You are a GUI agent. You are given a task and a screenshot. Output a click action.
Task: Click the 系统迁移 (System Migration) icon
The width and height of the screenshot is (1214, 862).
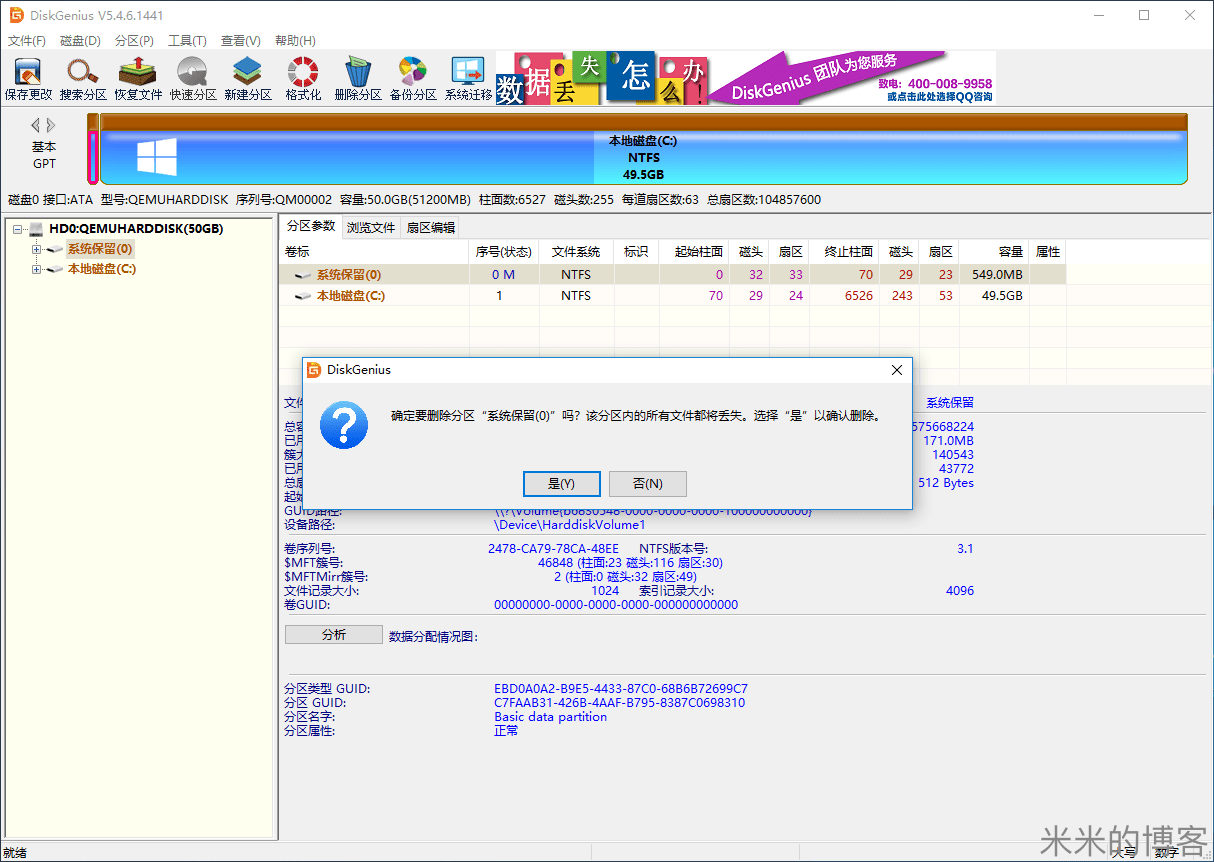[x=466, y=77]
